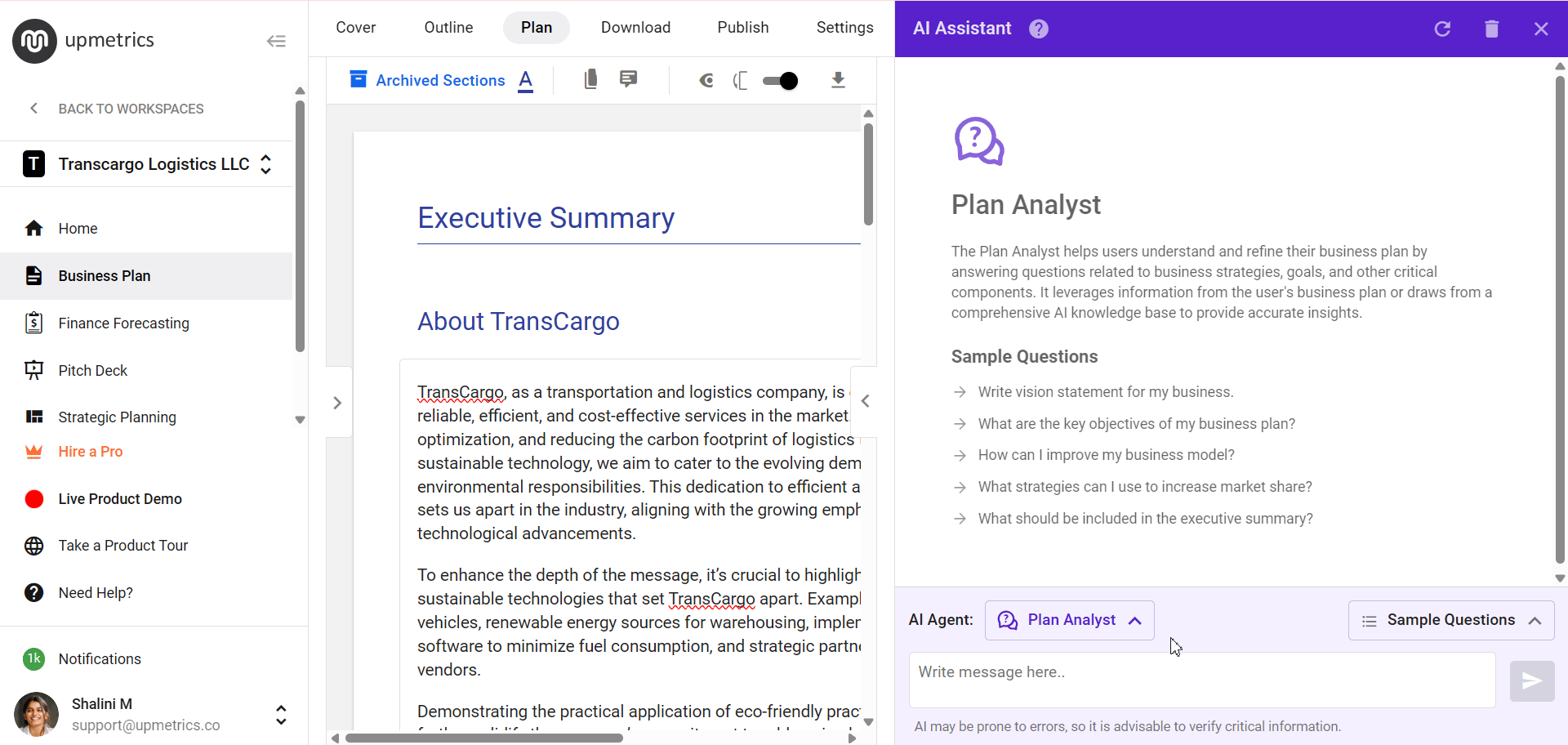The height and width of the screenshot is (745, 1568).
Task: Click the Strategic Planning grid icon
Action: pos(33,417)
